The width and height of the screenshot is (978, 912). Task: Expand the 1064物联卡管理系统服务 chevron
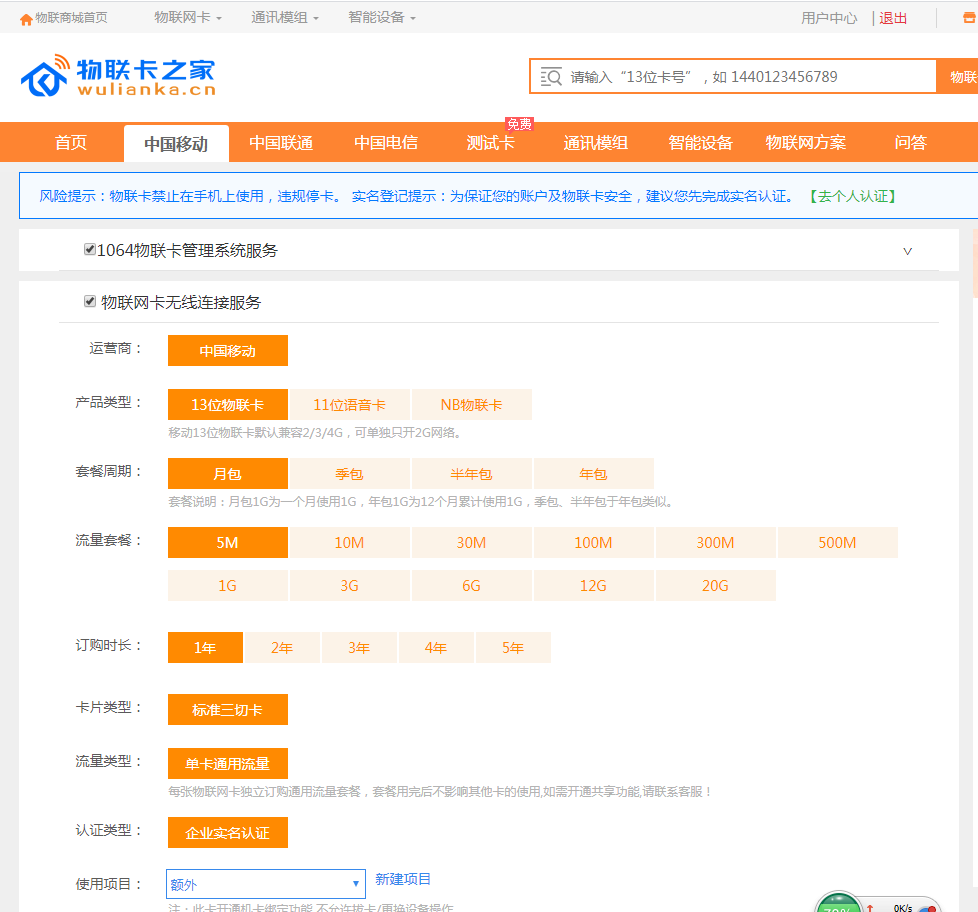(907, 251)
